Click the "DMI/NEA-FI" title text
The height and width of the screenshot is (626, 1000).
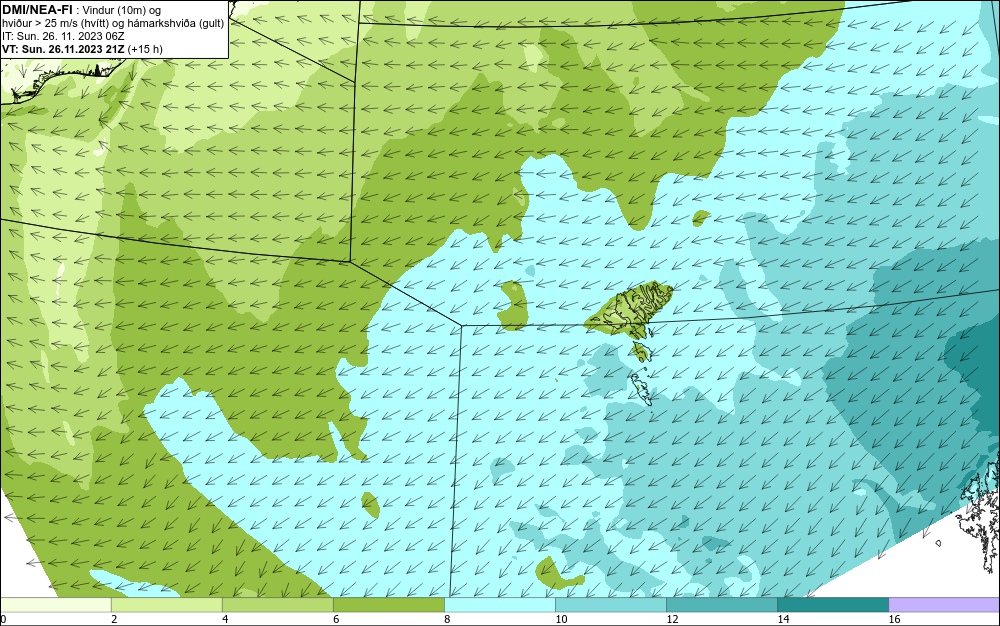click(37, 10)
